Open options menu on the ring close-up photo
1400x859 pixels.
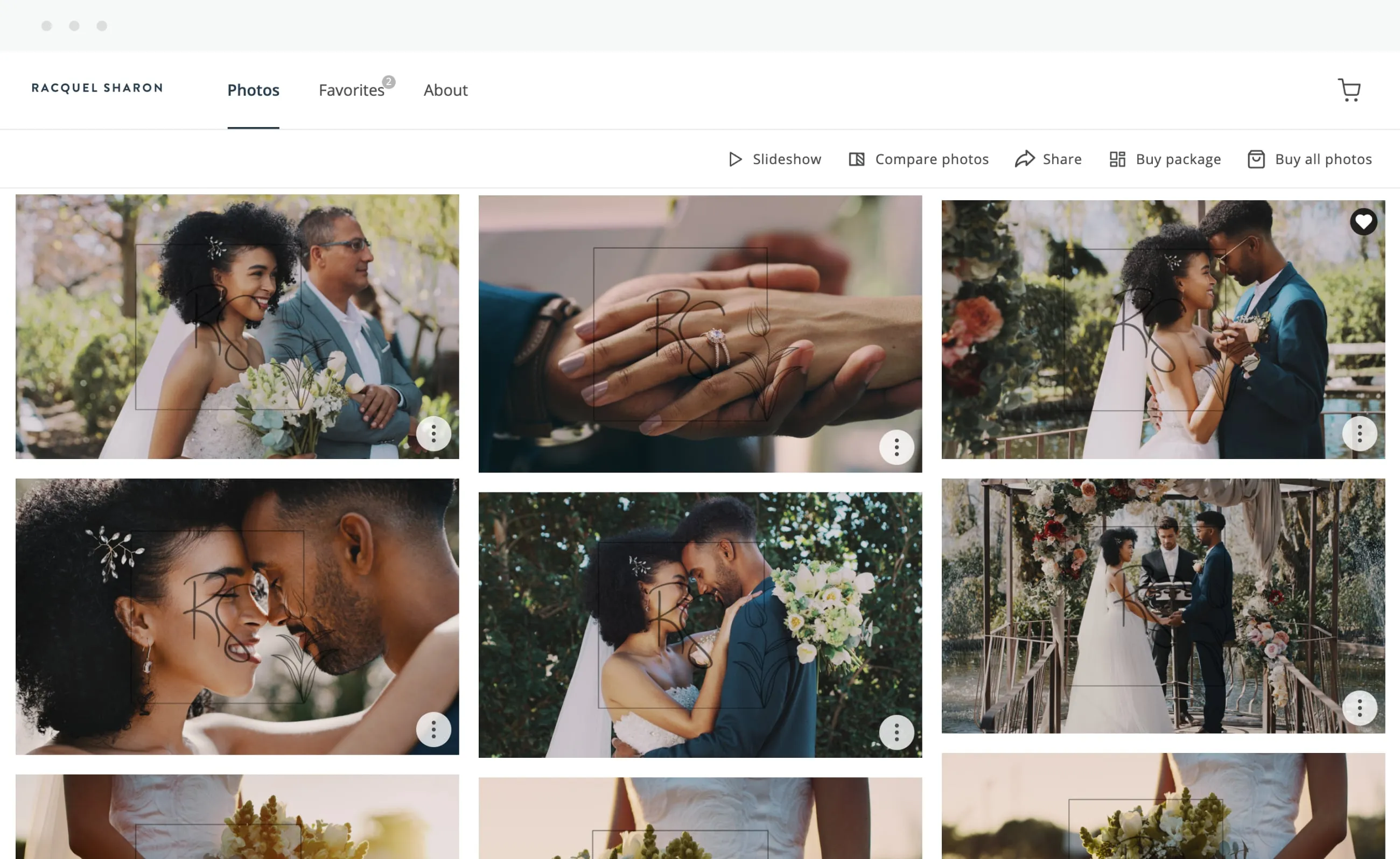tap(897, 447)
